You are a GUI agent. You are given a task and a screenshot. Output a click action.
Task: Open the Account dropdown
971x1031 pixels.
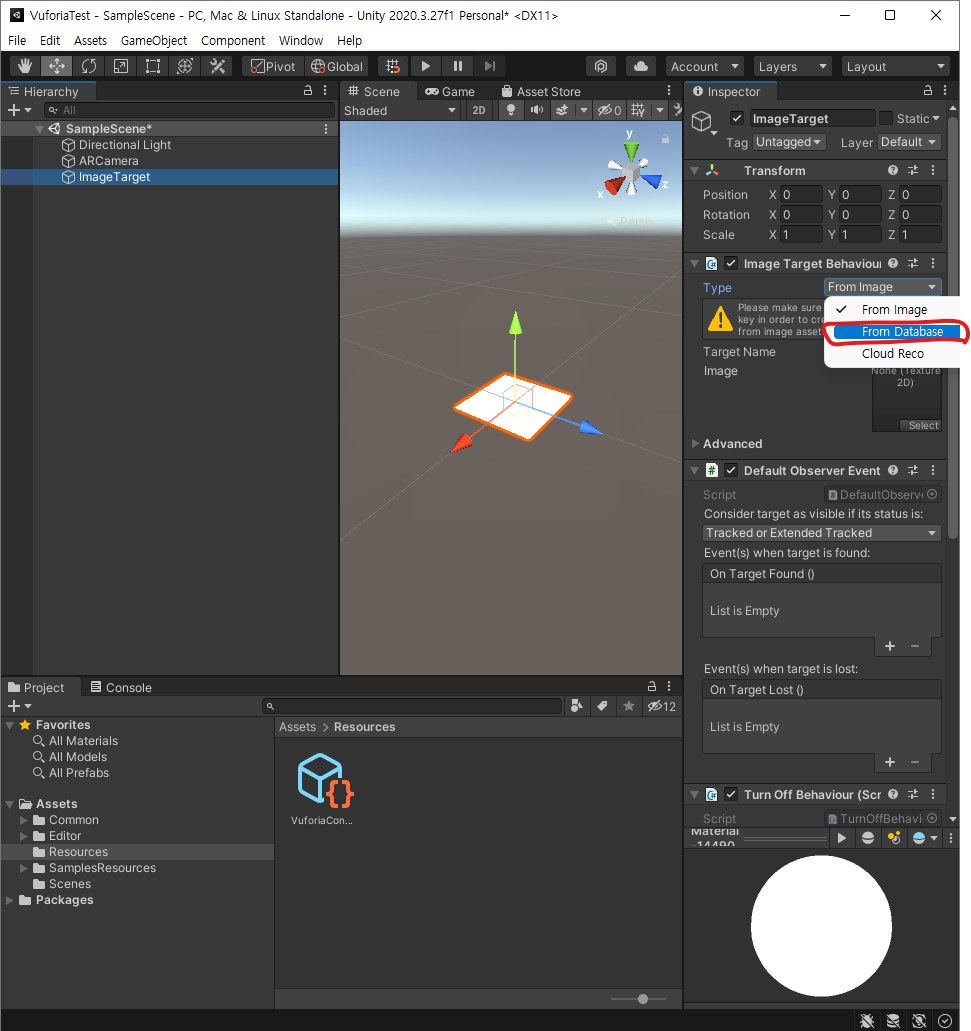click(704, 66)
